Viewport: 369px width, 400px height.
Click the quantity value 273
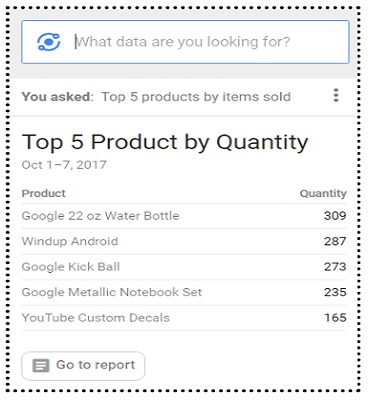335,267
